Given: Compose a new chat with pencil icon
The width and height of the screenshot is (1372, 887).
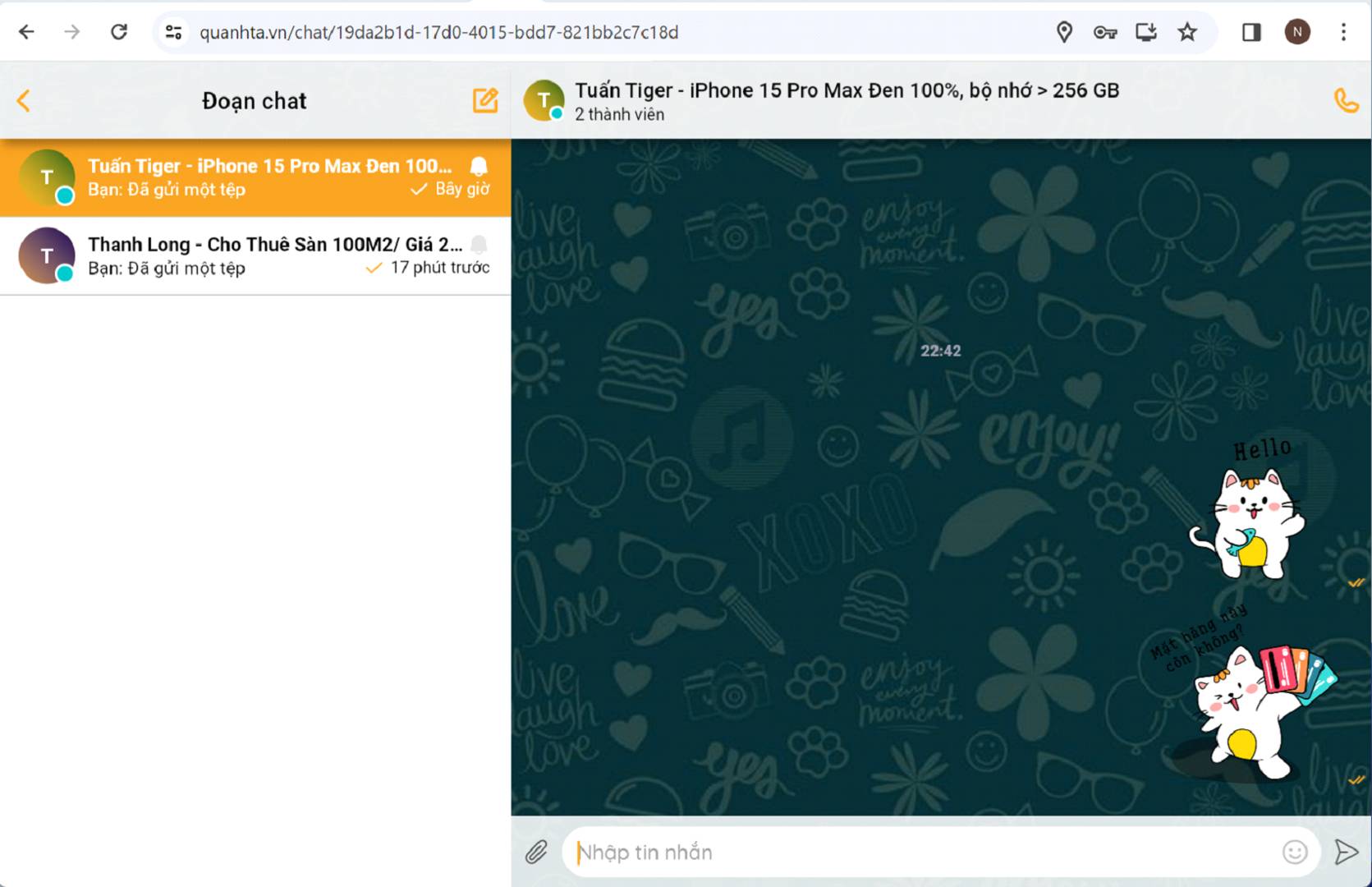Looking at the screenshot, I should (485, 100).
